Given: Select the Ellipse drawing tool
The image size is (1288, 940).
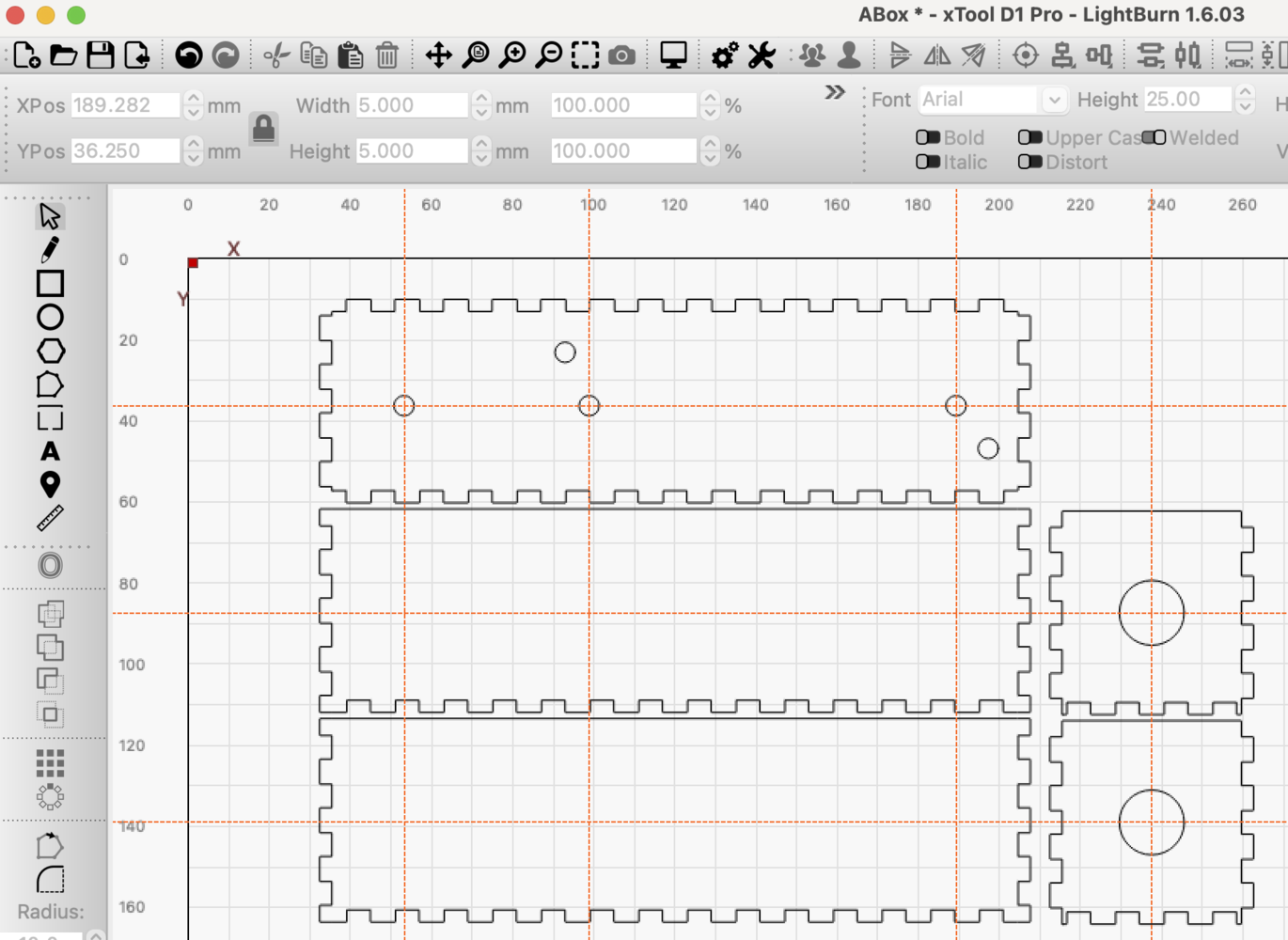Looking at the screenshot, I should tap(50, 317).
